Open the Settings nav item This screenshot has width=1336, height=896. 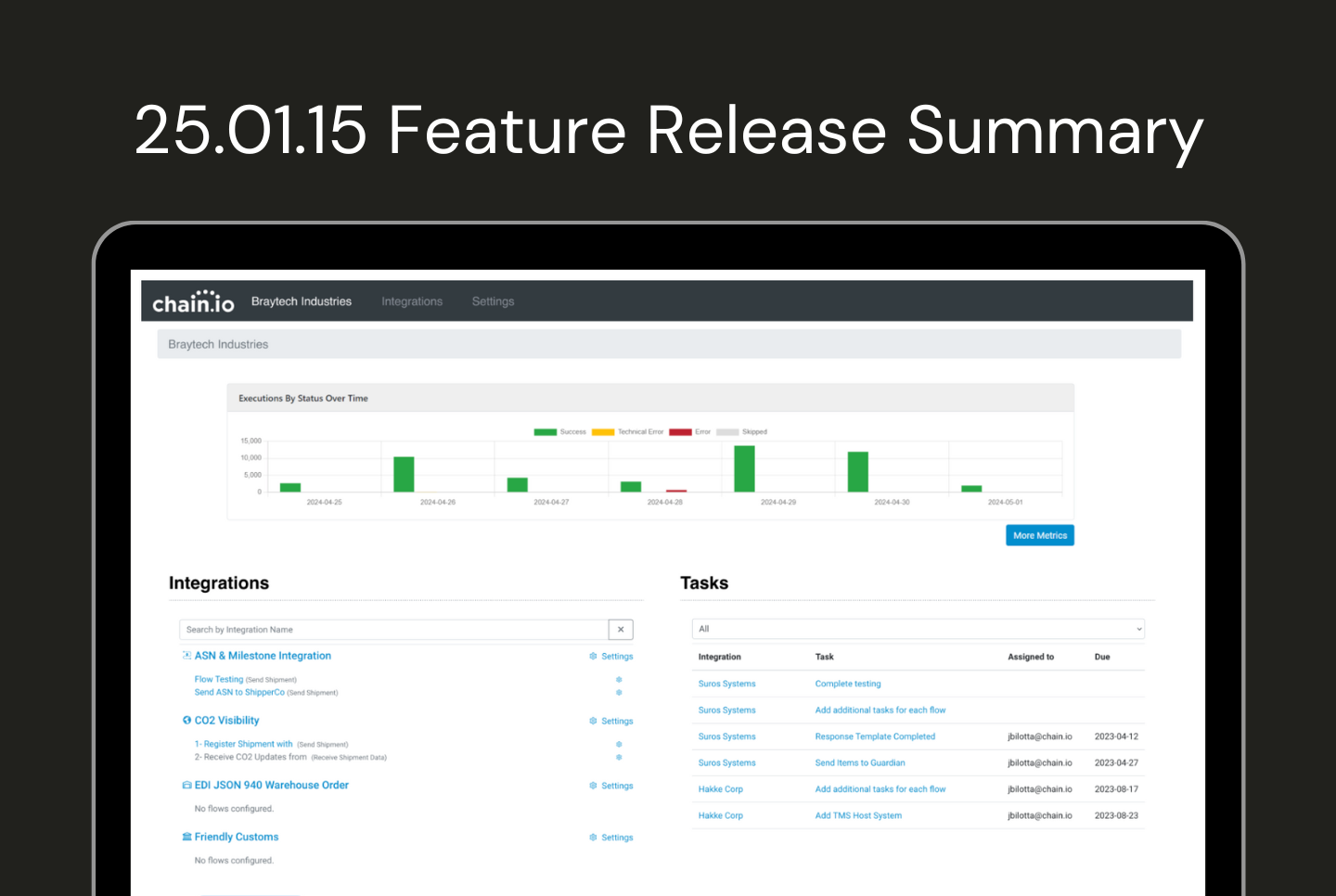pos(493,301)
